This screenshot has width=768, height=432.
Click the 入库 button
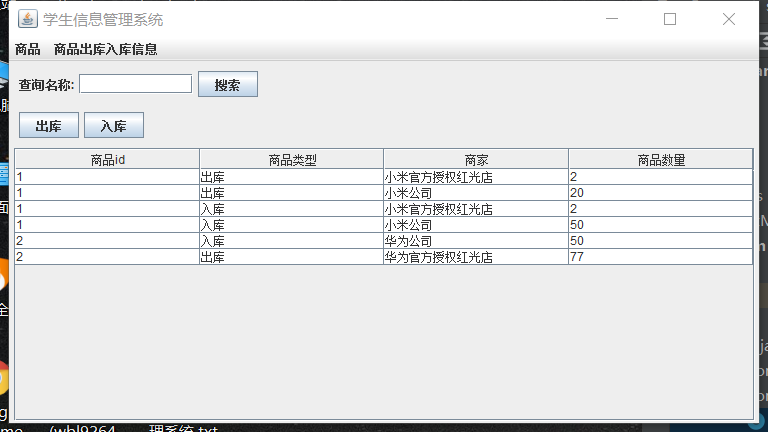(x=114, y=125)
